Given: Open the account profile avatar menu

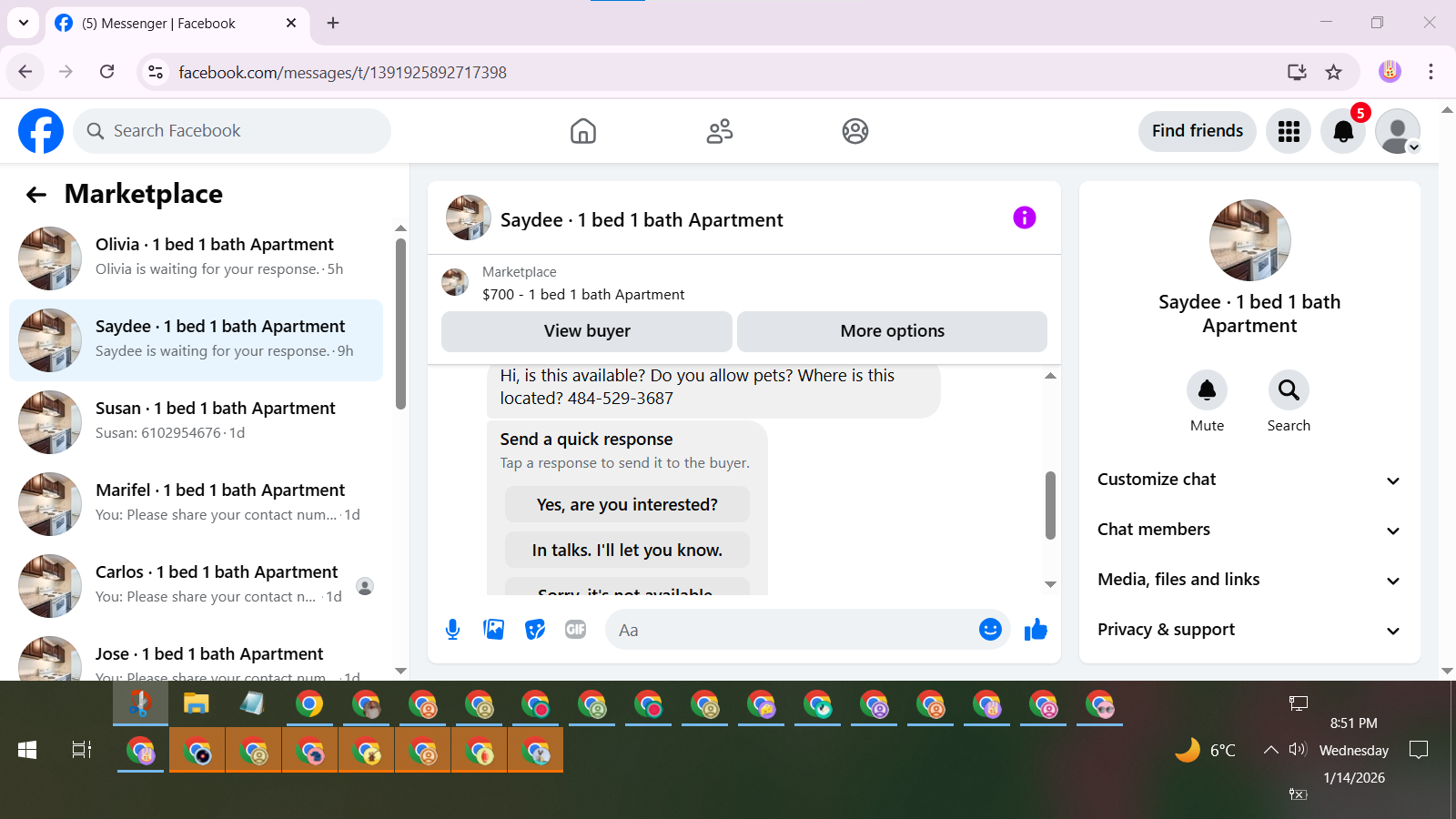Looking at the screenshot, I should point(1398,131).
